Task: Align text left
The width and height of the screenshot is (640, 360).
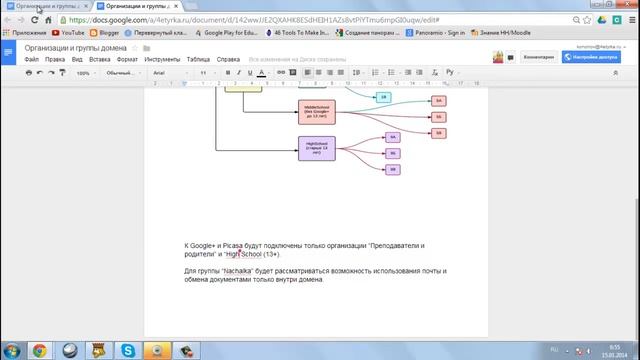Action: (x=307, y=72)
